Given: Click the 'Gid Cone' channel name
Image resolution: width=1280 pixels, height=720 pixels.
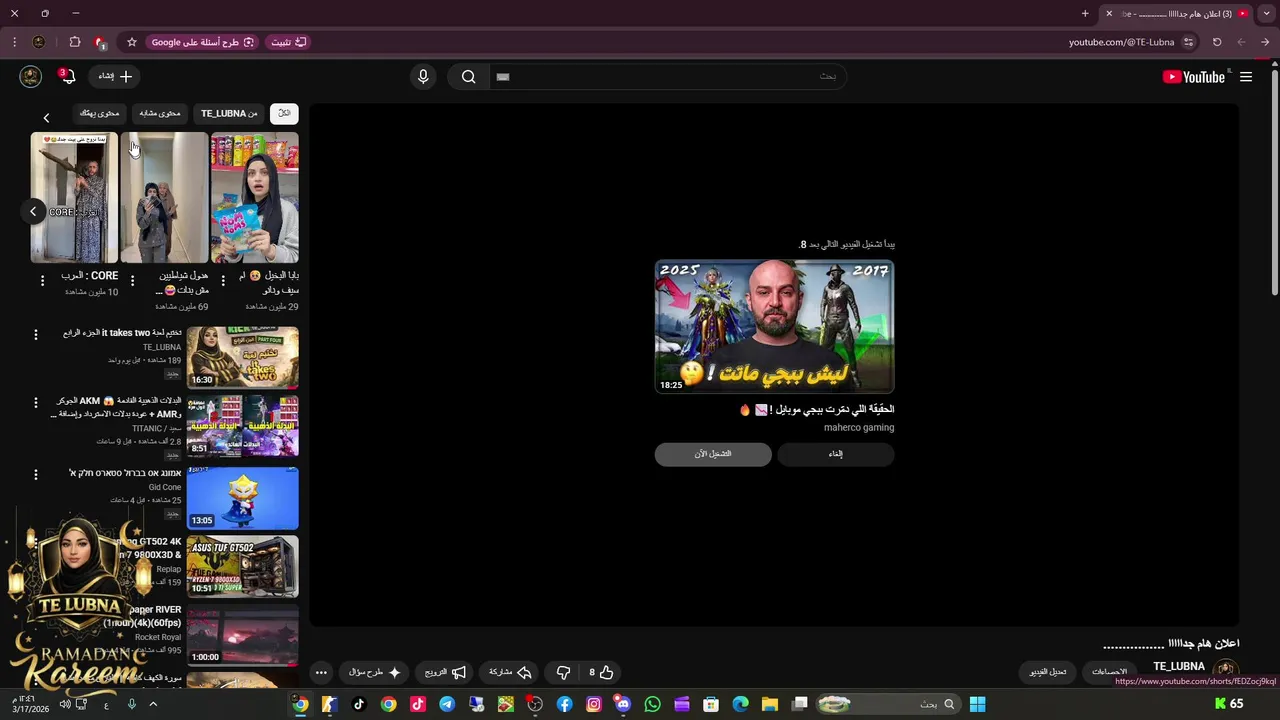Looking at the screenshot, I should (x=165, y=487).
